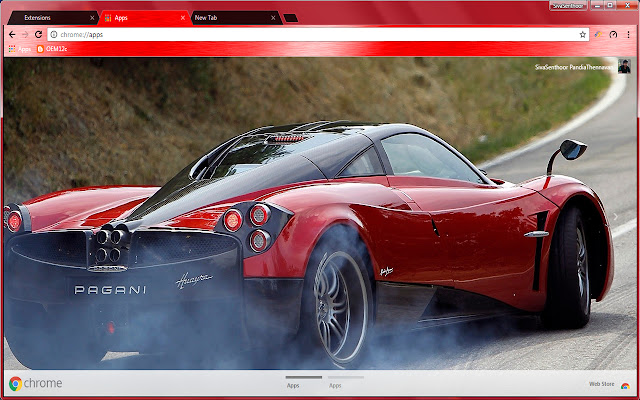This screenshot has height=400, width=640.
Task: Open Apps shortcut in the bookmarks bar
Action: [x=20, y=49]
